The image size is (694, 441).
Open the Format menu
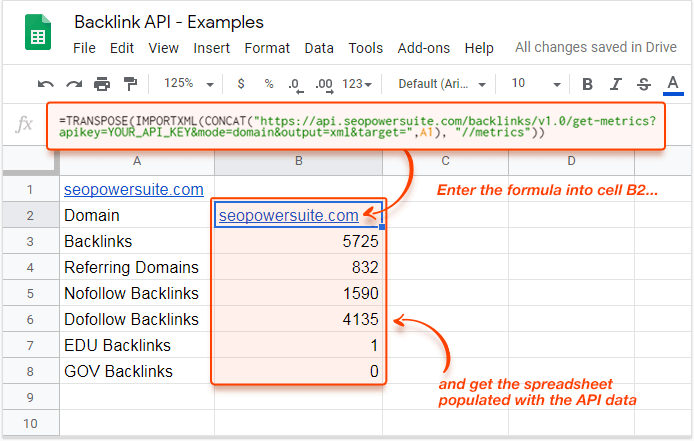click(x=267, y=48)
